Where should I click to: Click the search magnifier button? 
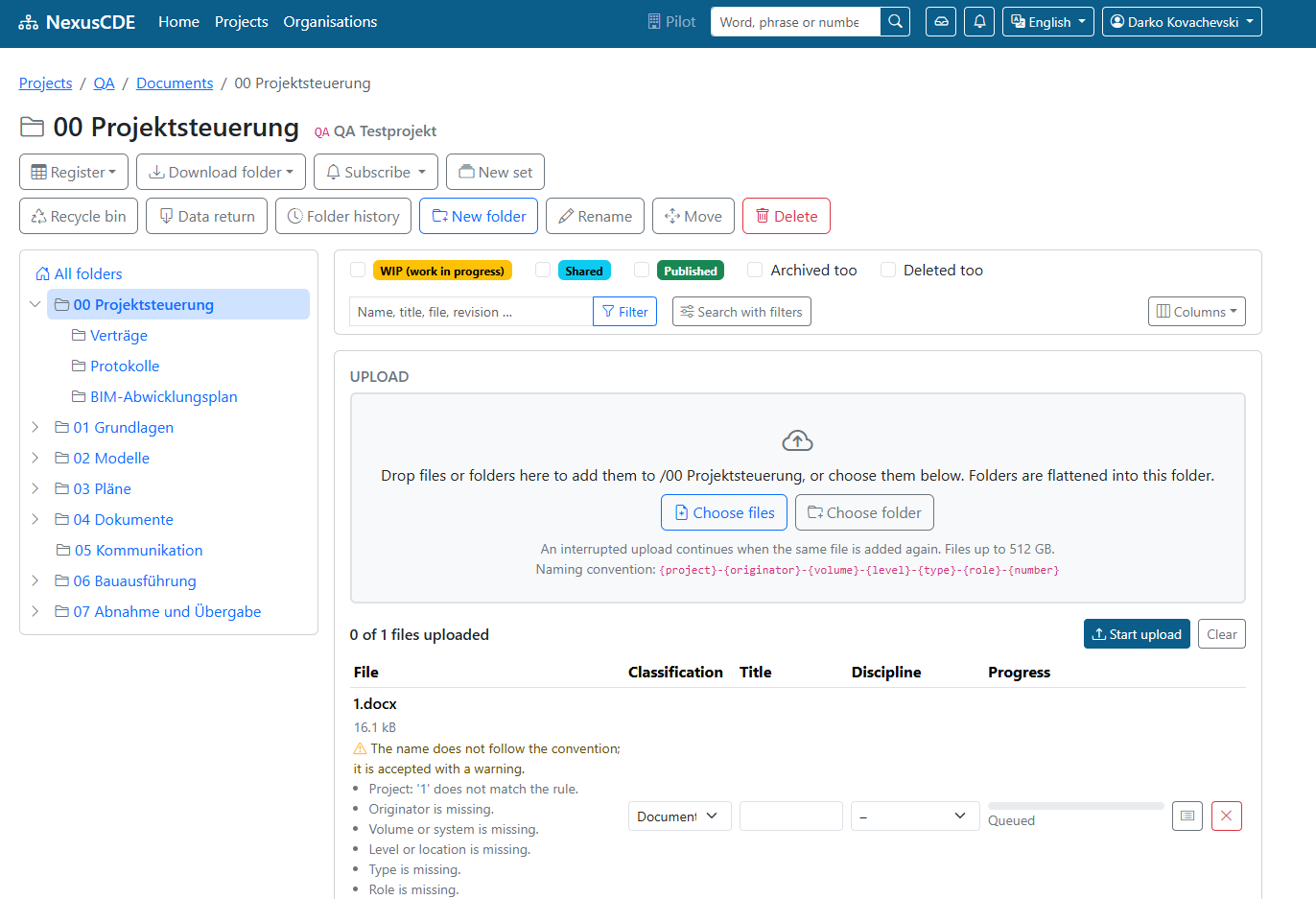pyautogui.click(x=895, y=22)
